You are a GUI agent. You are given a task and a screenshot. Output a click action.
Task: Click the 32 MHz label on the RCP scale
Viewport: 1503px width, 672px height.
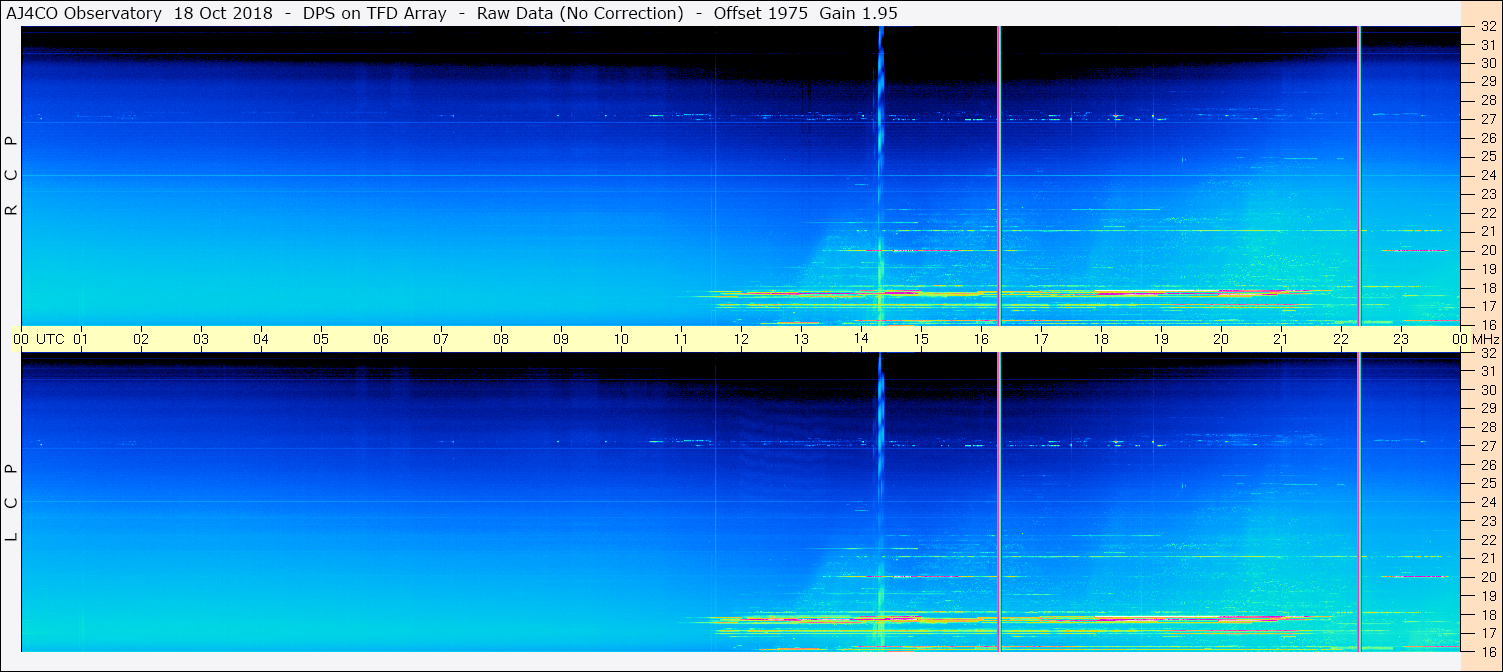pos(1487,27)
